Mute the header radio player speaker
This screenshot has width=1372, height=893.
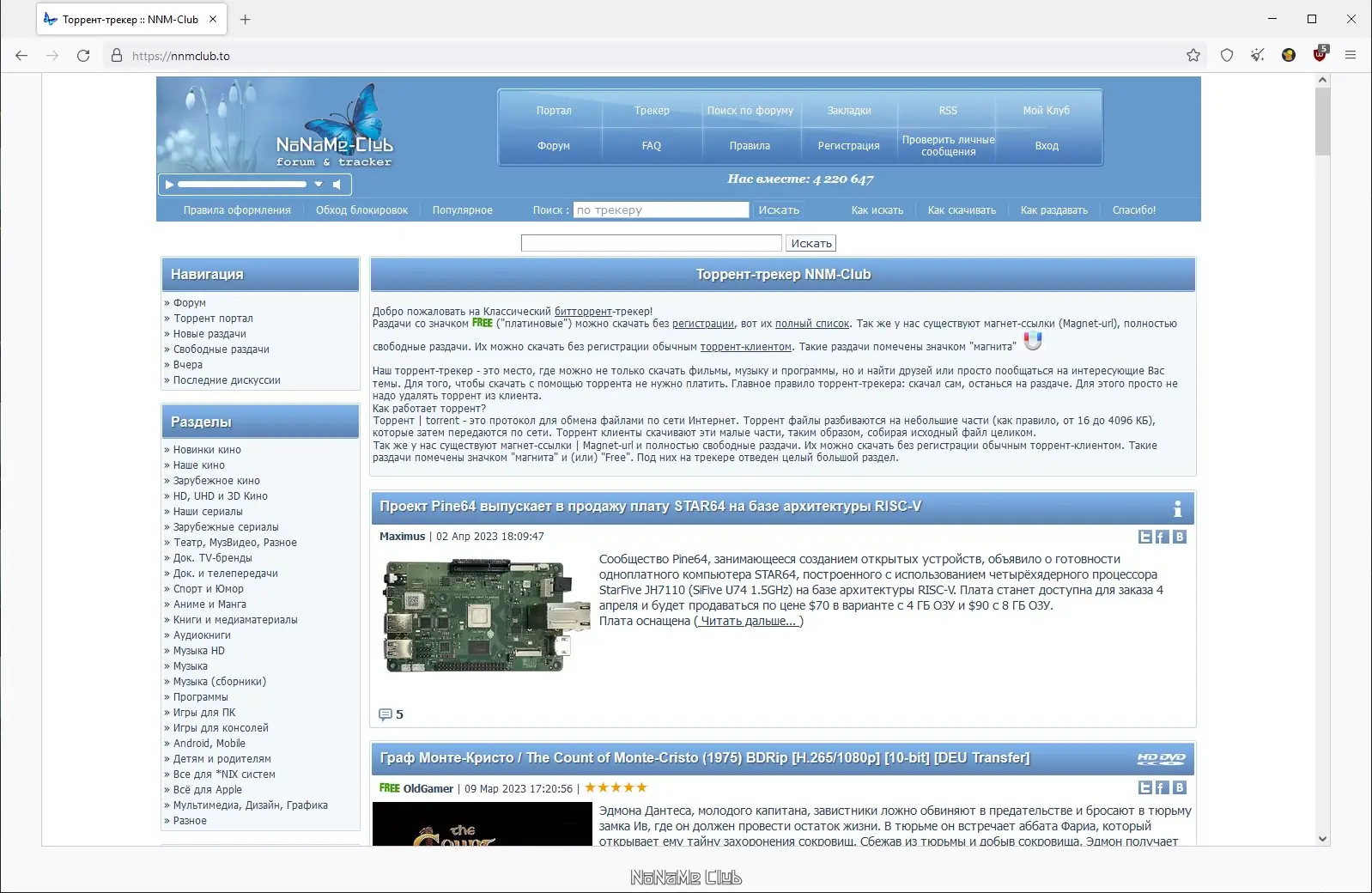[337, 185]
